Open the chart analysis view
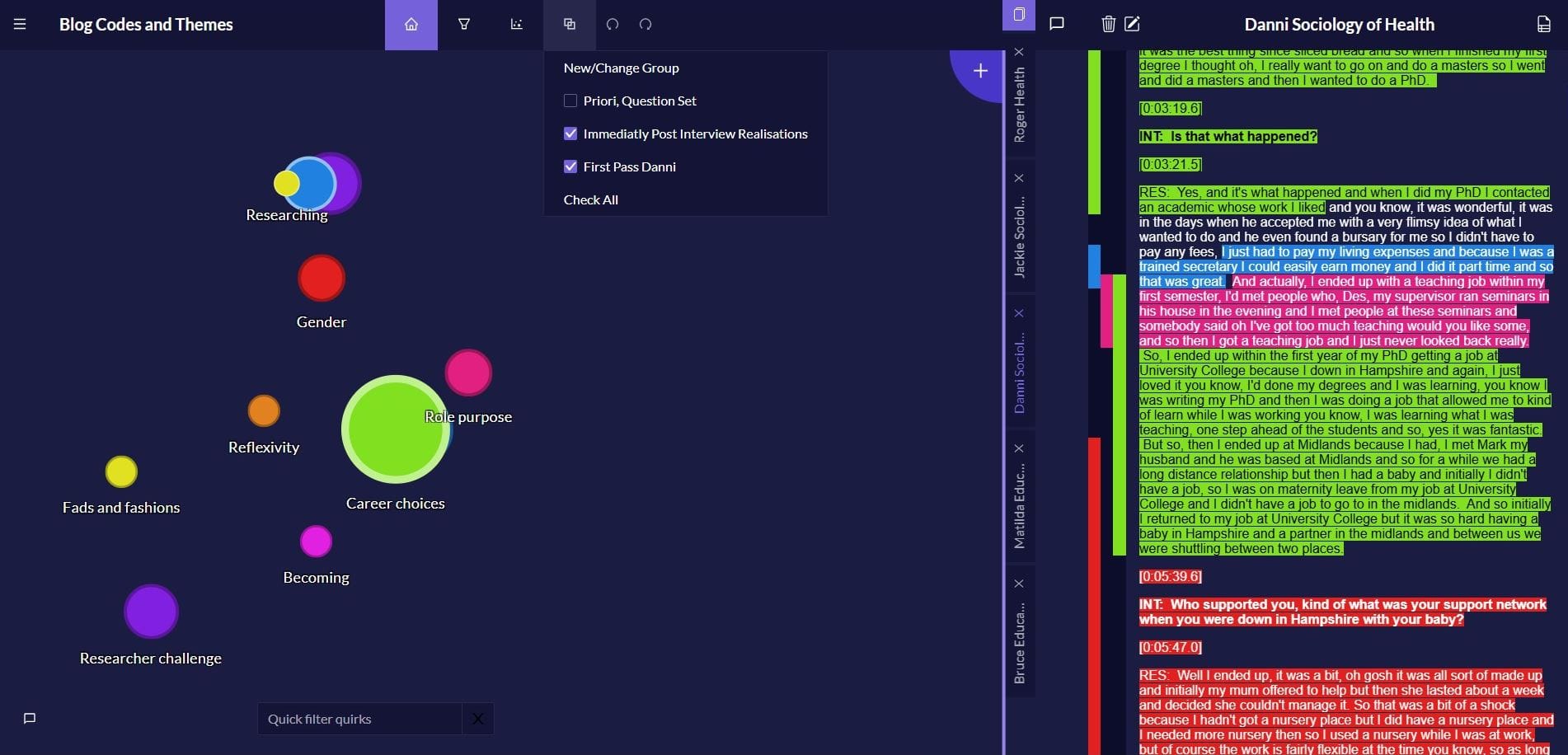 (x=517, y=25)
